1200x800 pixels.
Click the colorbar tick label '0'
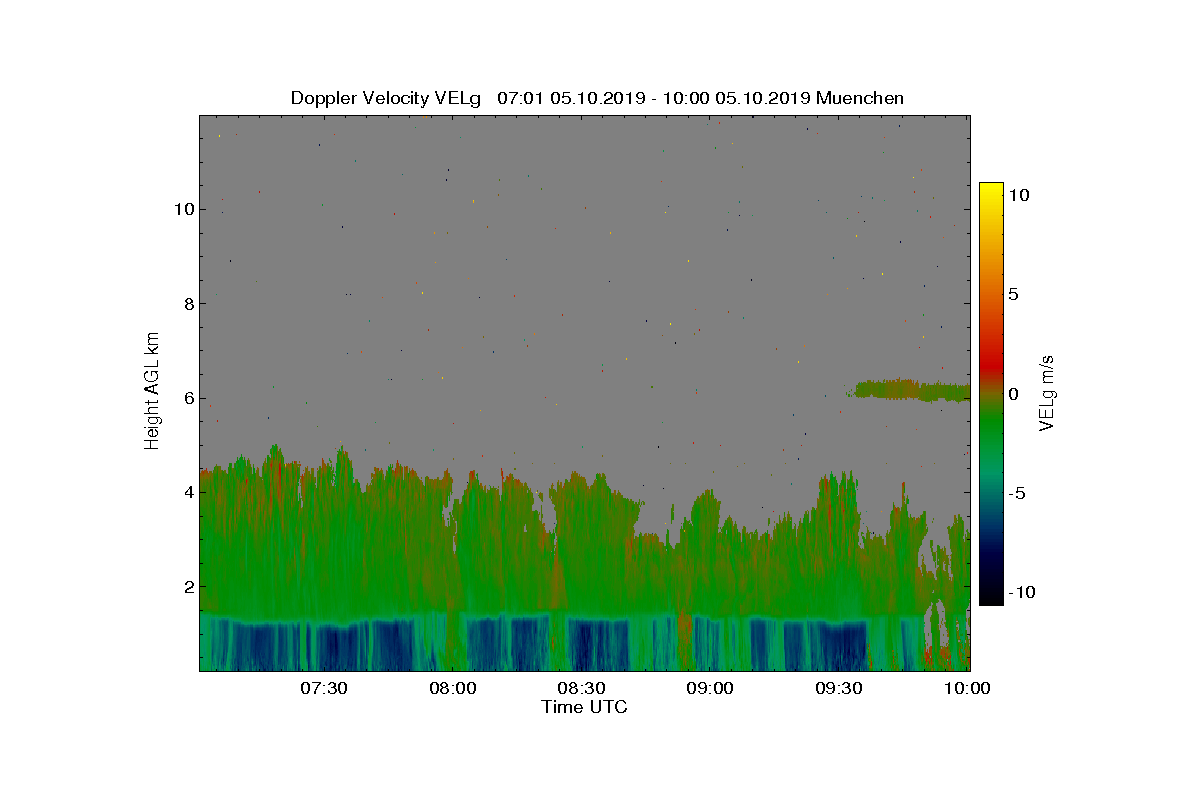click(x=1013, y=394)
